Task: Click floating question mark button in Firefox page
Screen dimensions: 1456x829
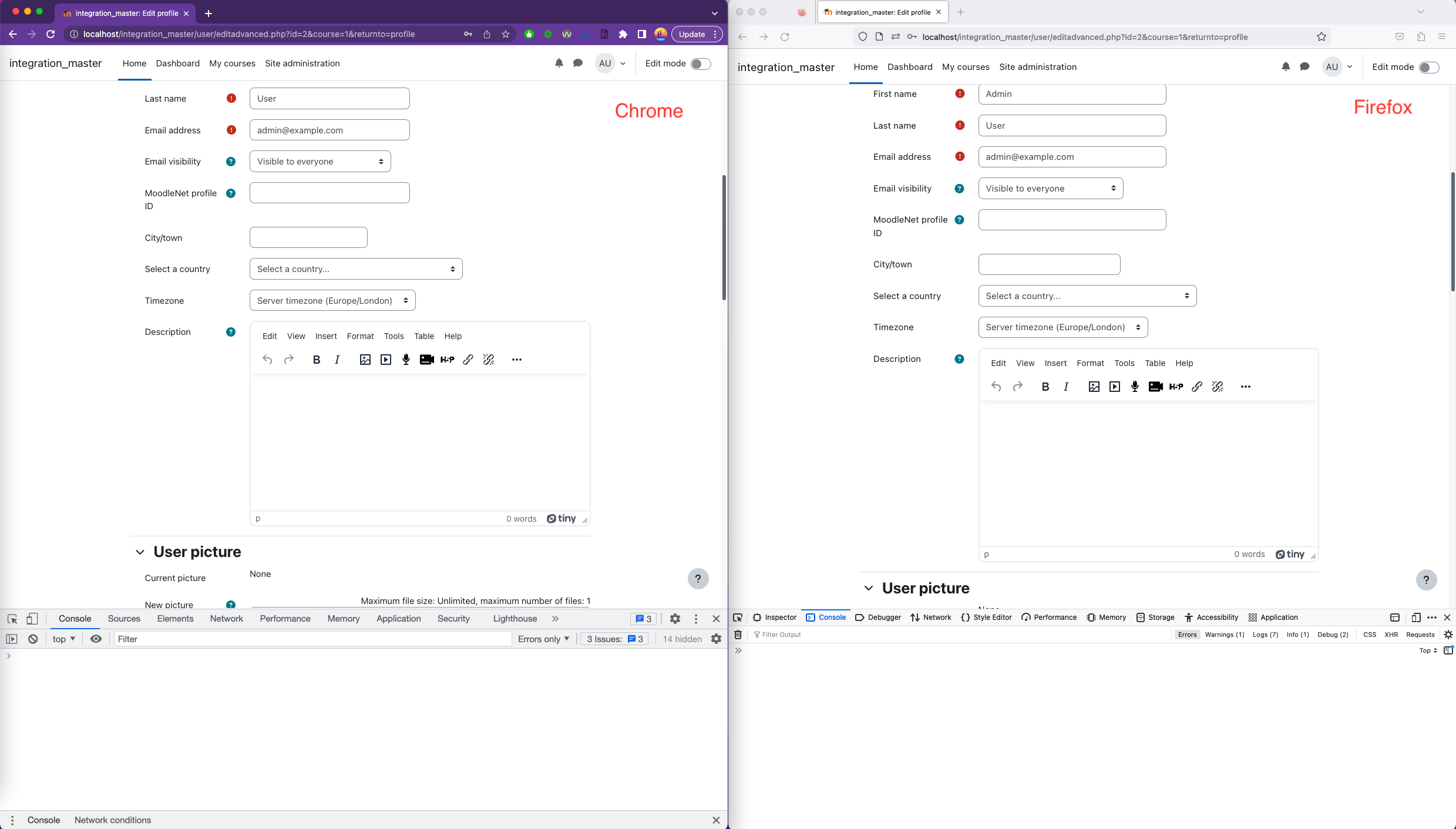Action: point(1426,580)
